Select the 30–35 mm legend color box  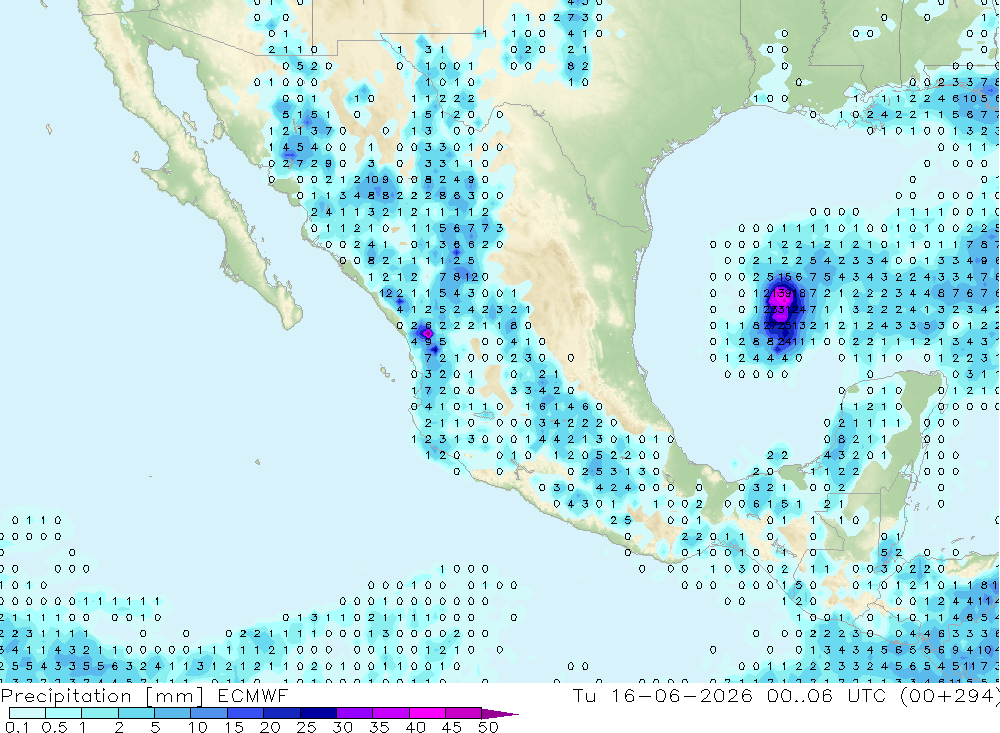pos(354,713)
